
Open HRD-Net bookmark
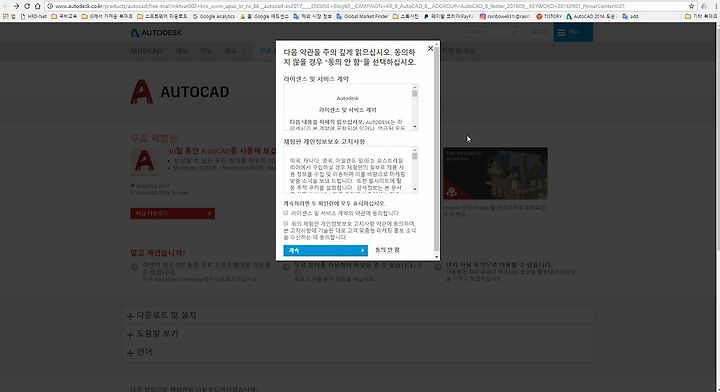click(x=34, y=16)
